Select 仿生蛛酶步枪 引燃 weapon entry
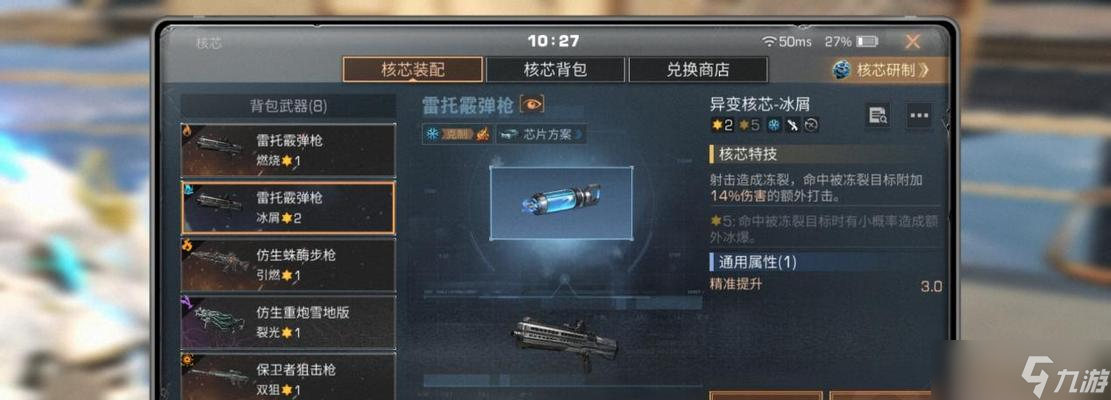1111x400 pixels. click(288, 265)
